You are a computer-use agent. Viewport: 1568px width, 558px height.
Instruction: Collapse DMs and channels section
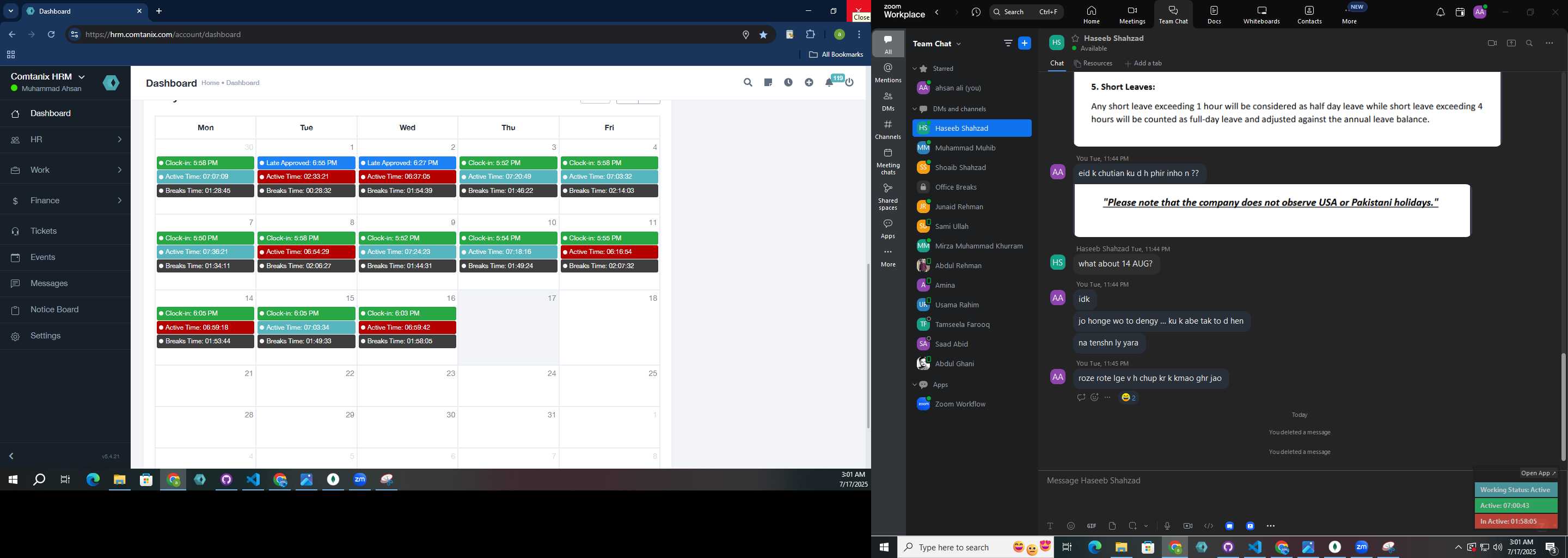point(914,109)
